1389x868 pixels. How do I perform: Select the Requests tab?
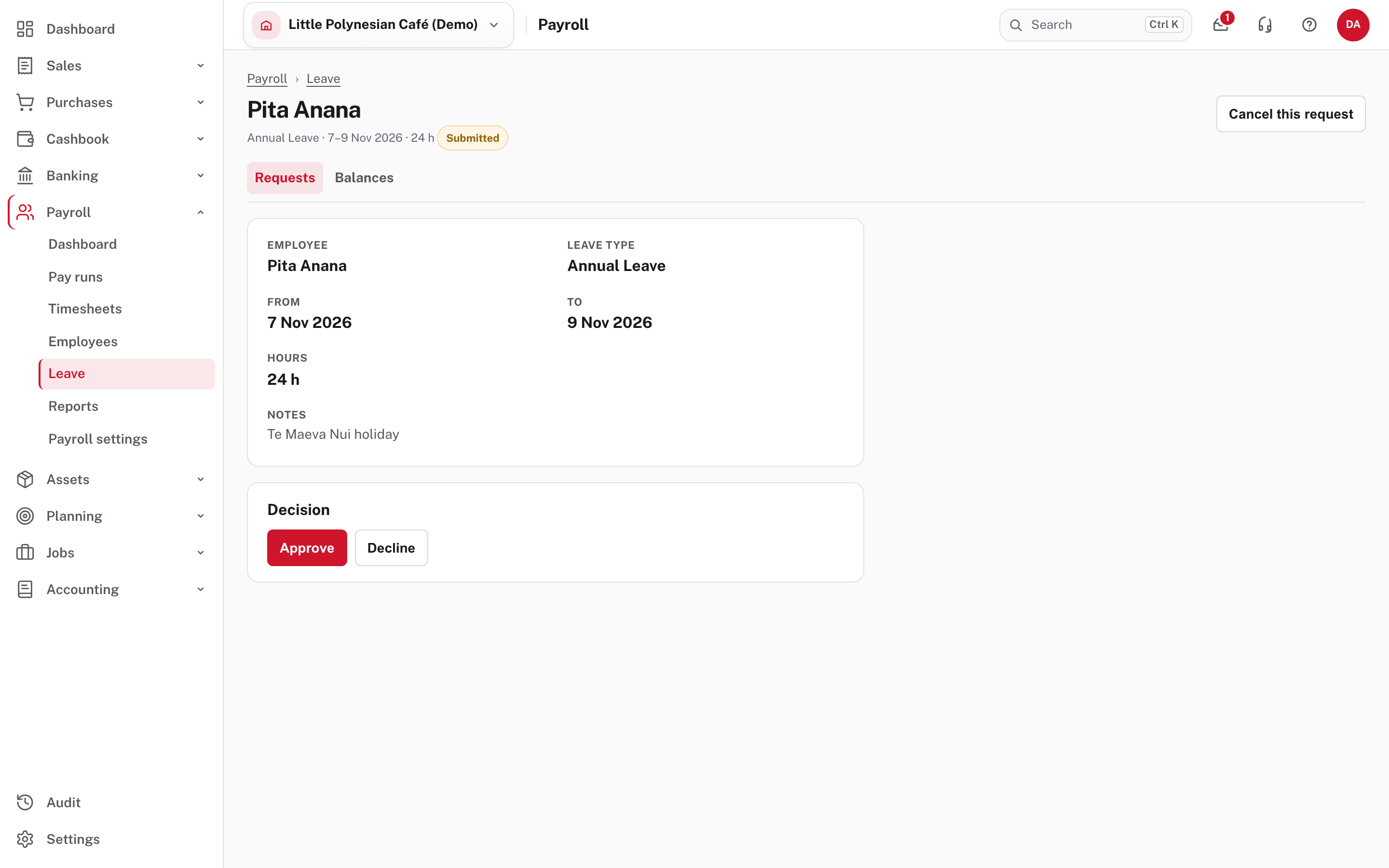[x=285, y=178]
